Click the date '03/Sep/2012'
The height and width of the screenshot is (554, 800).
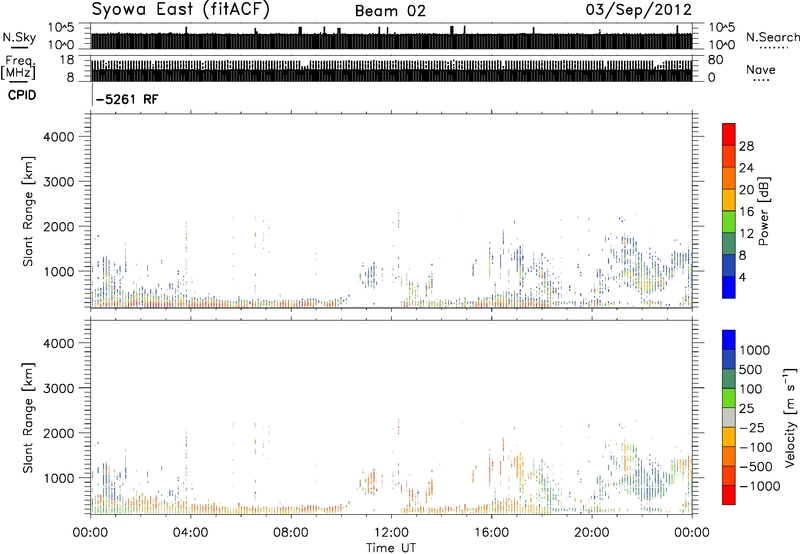click(638, 10)
